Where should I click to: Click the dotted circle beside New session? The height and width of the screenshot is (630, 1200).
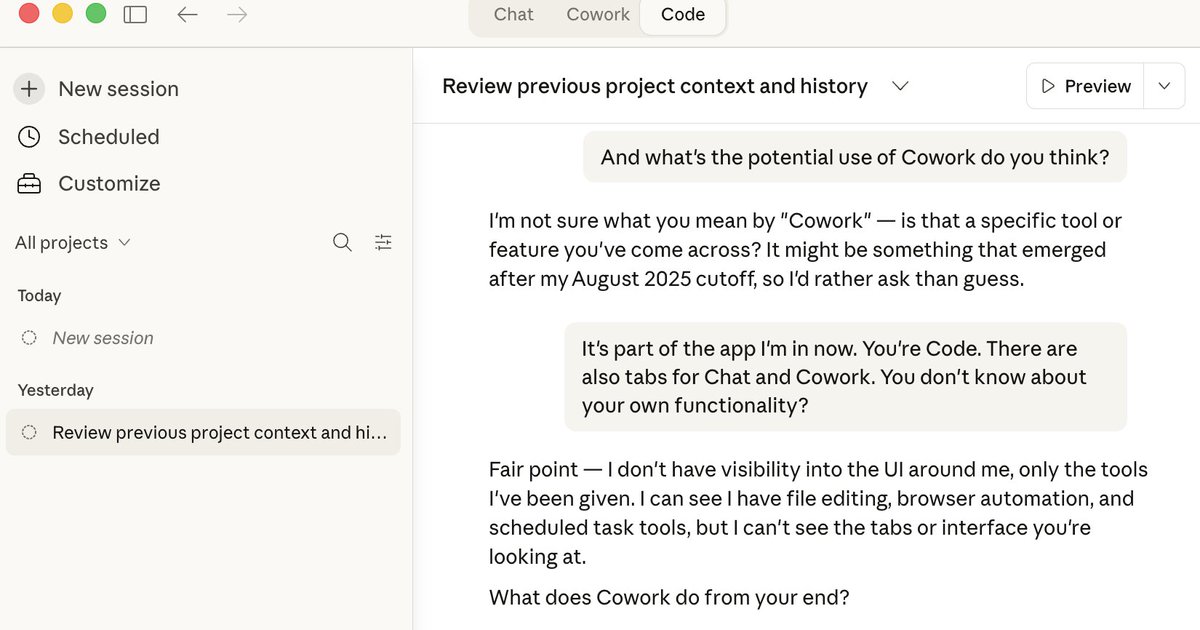pyautogui.click(x=29, y=338)
